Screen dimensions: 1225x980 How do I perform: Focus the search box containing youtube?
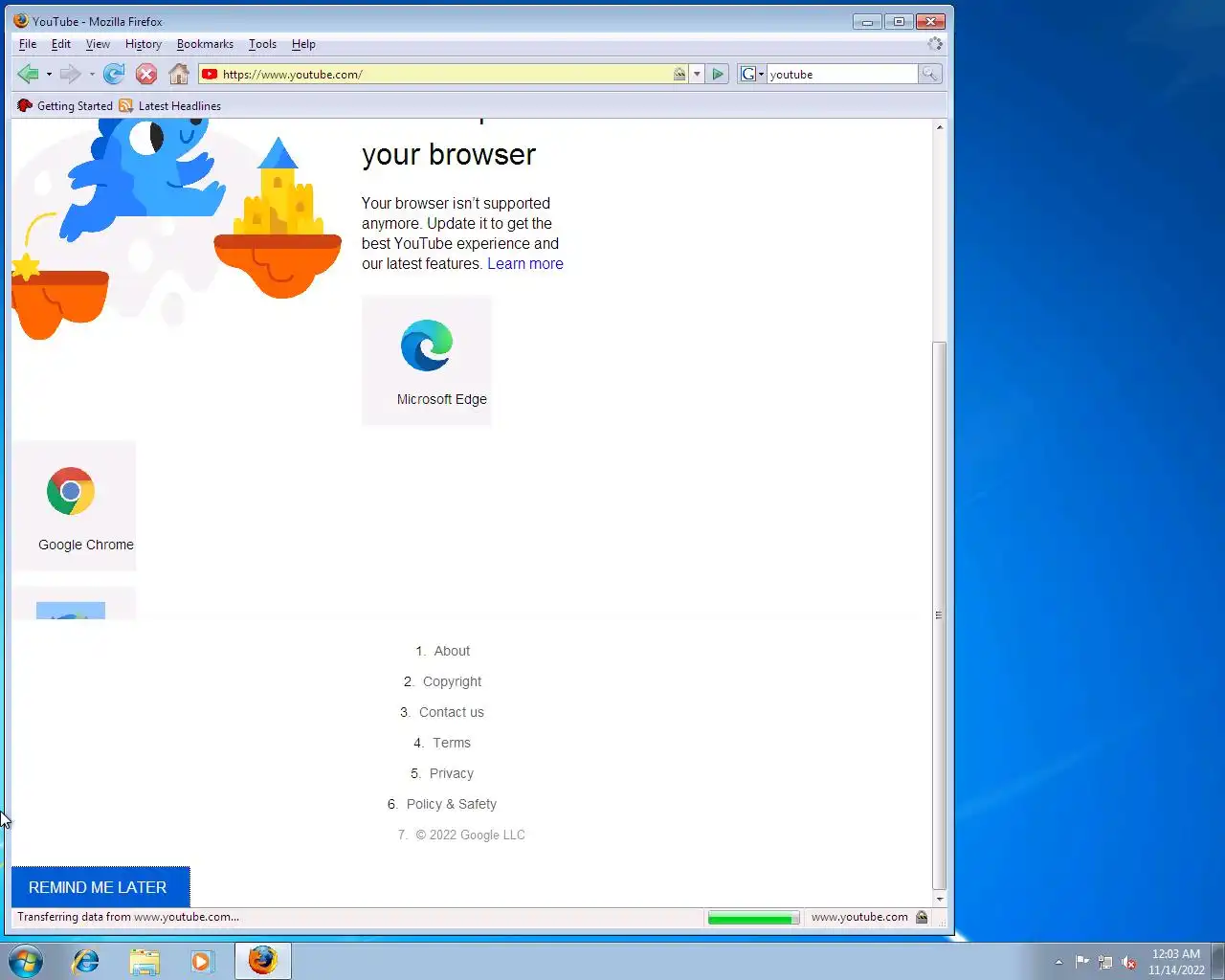click(x=841, y=74)
